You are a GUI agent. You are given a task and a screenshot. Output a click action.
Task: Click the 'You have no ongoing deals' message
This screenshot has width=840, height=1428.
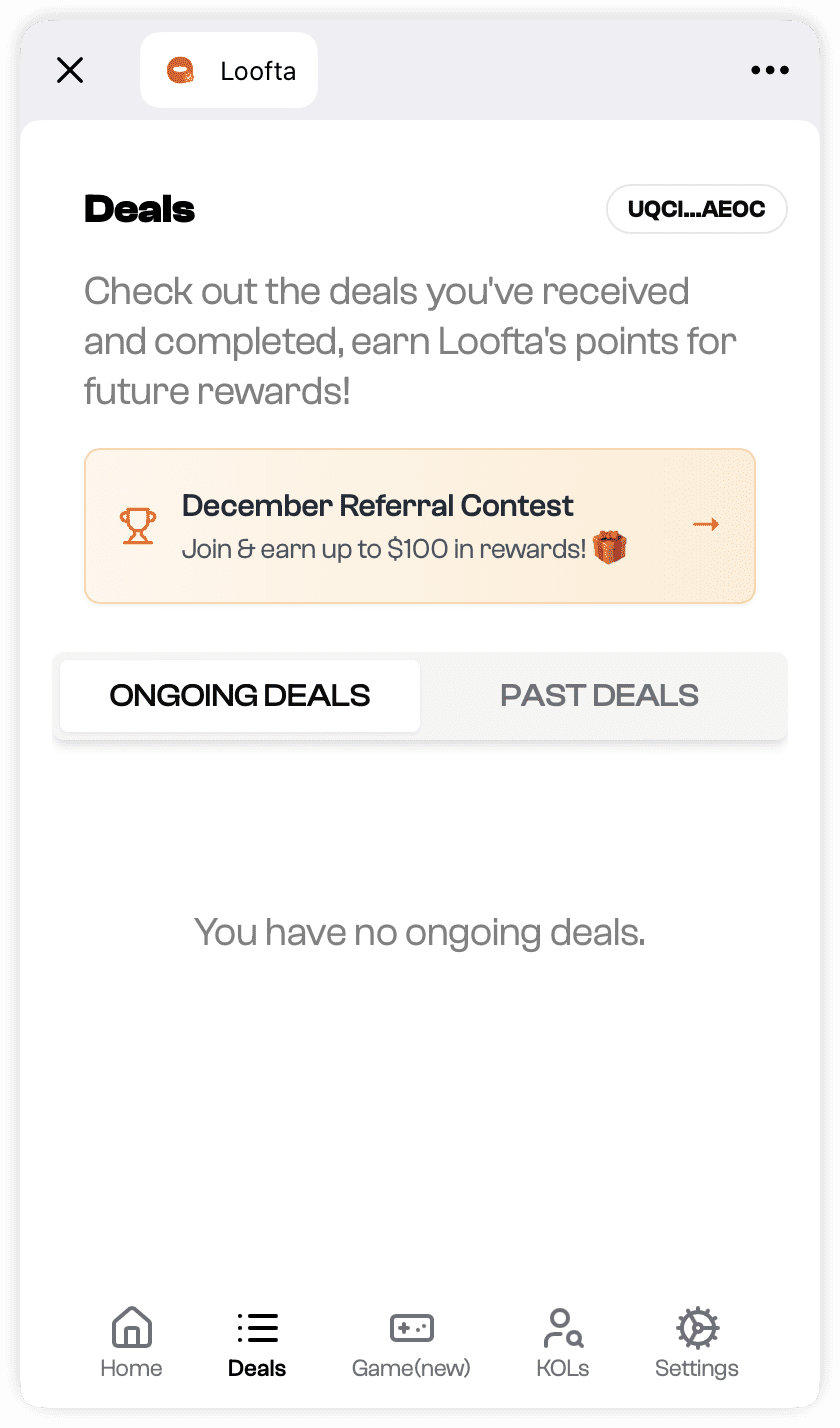(x=420, y=932)
